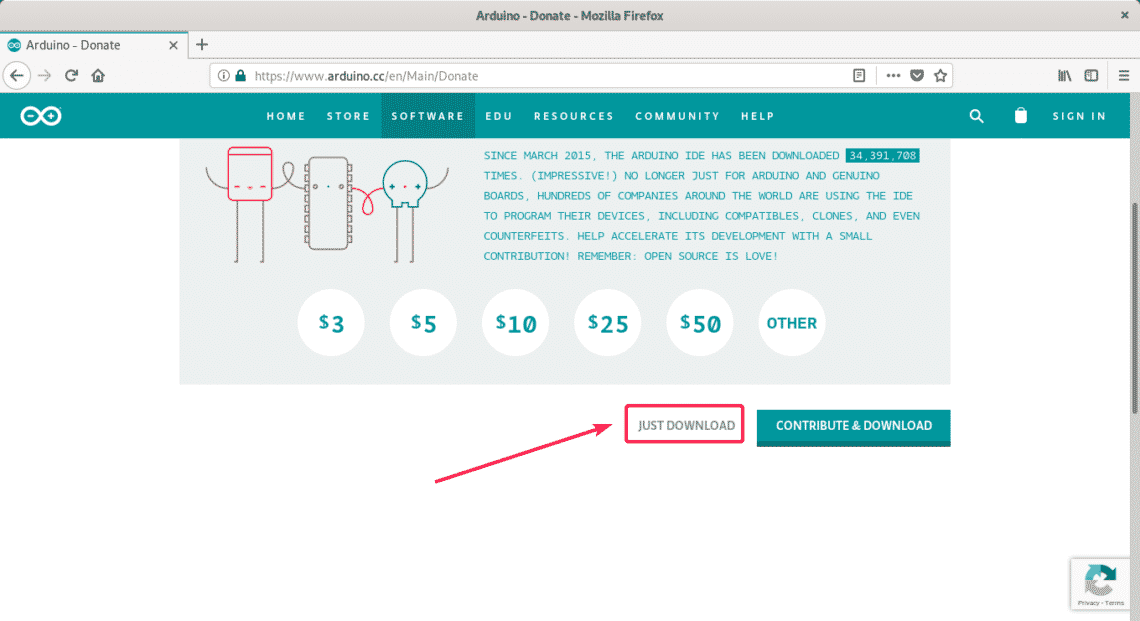The height and width of the screenshot is (621, 1140).
Task: Save page to Pocket icon
Action: (917, 75)
